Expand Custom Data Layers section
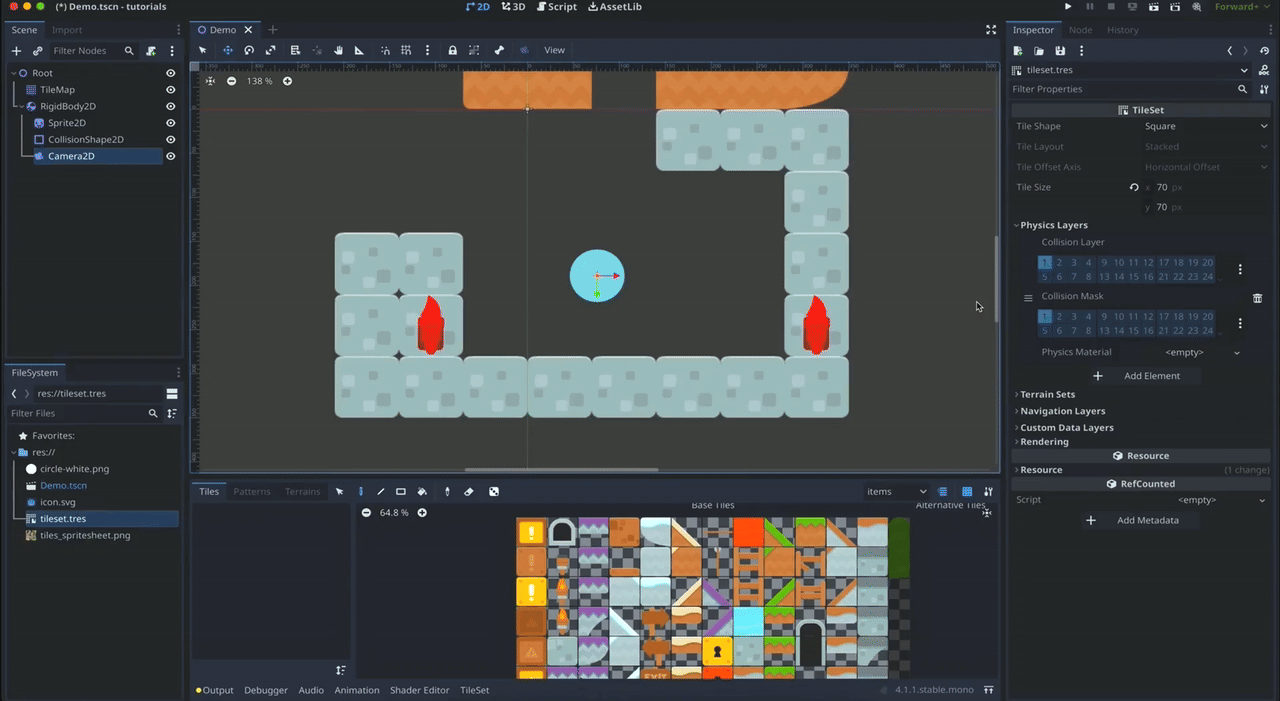The image size is (1280, 701). [x=1065, y=427]
